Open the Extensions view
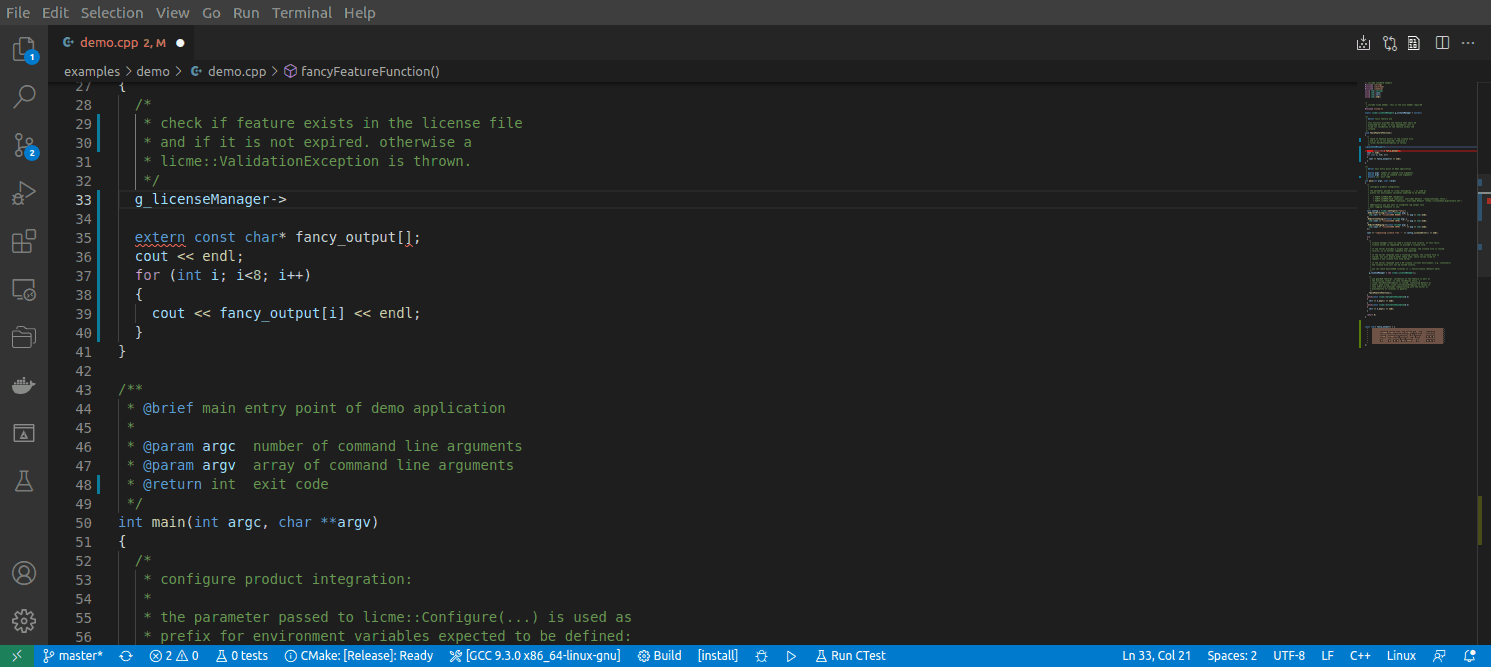This screenshot has width=1491, height=667. (24, 241)
